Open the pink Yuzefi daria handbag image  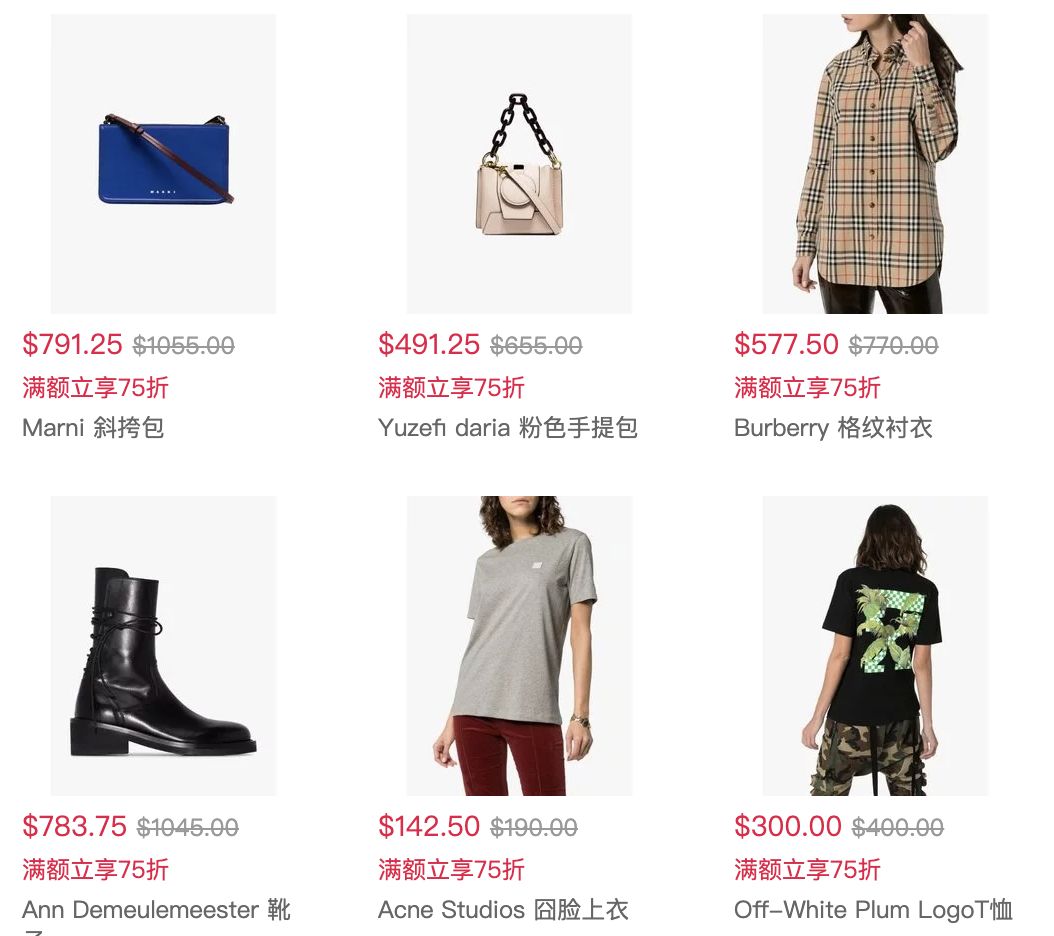pos(519,164)
